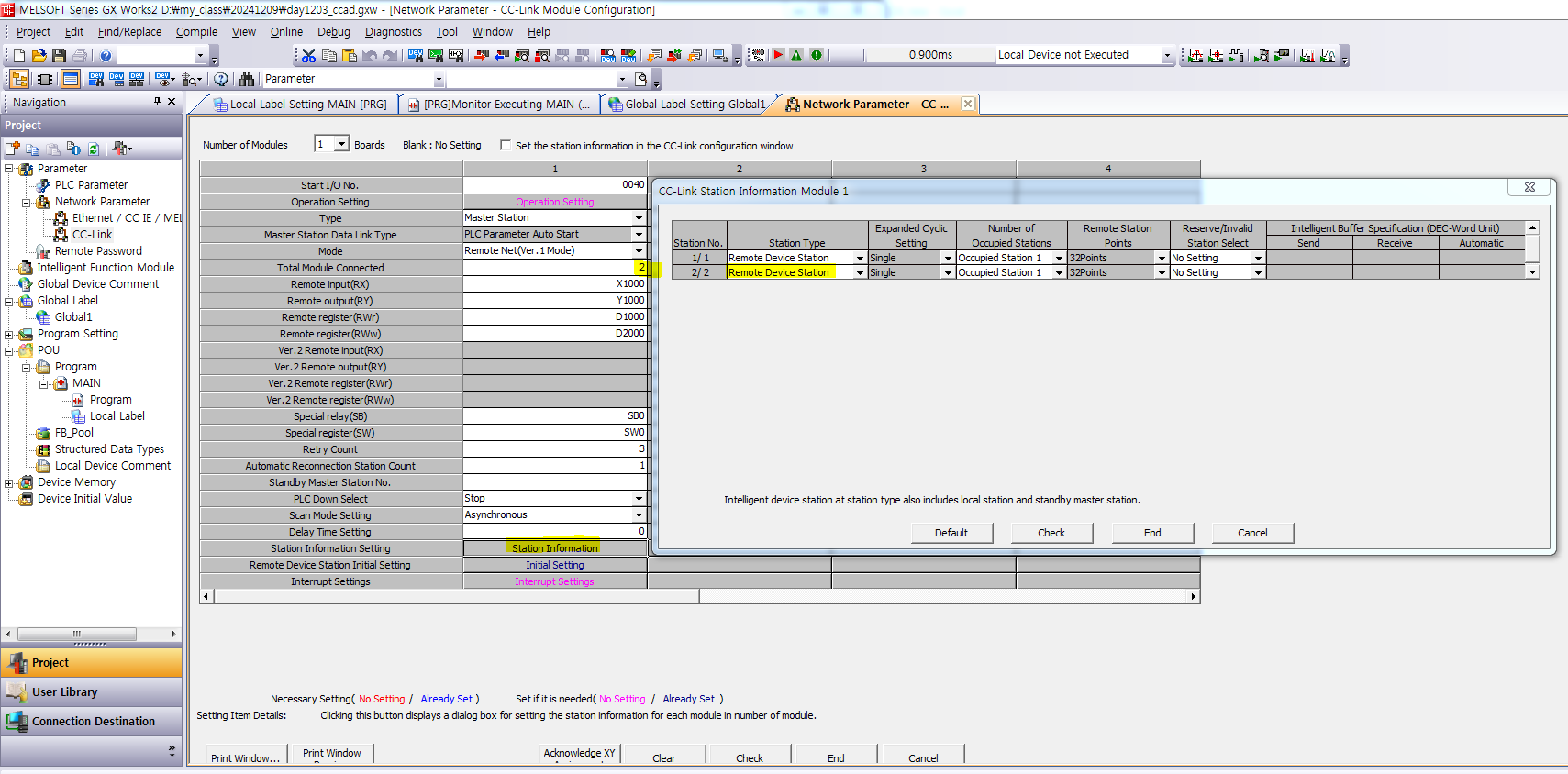Click the element selection window icon in second toolbar
1568x774 pixels.
[x=45, y=79]
